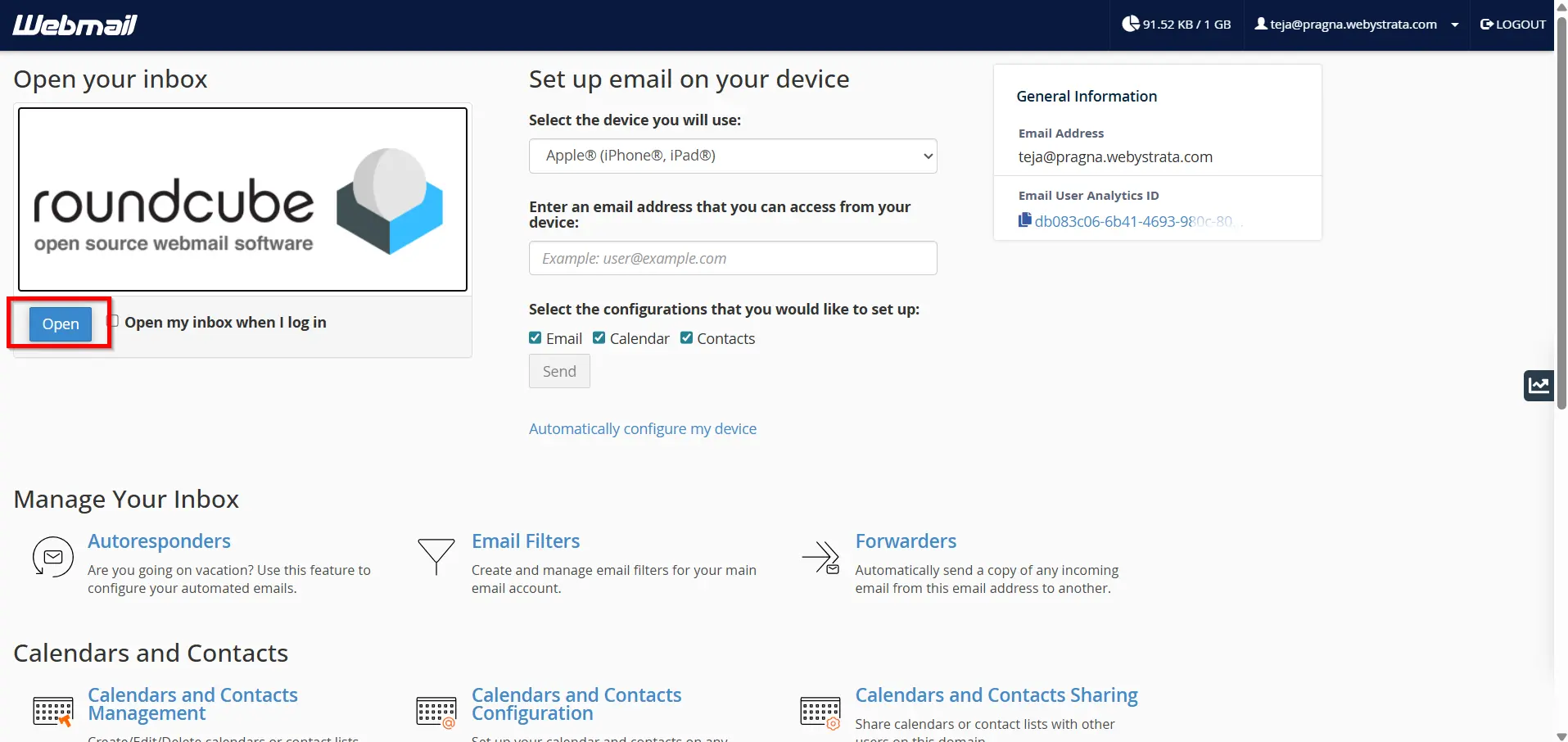Click Calendars and Contacts Management calendar icon
This screenshot has height=742, width=1568.
pos(53,712)
